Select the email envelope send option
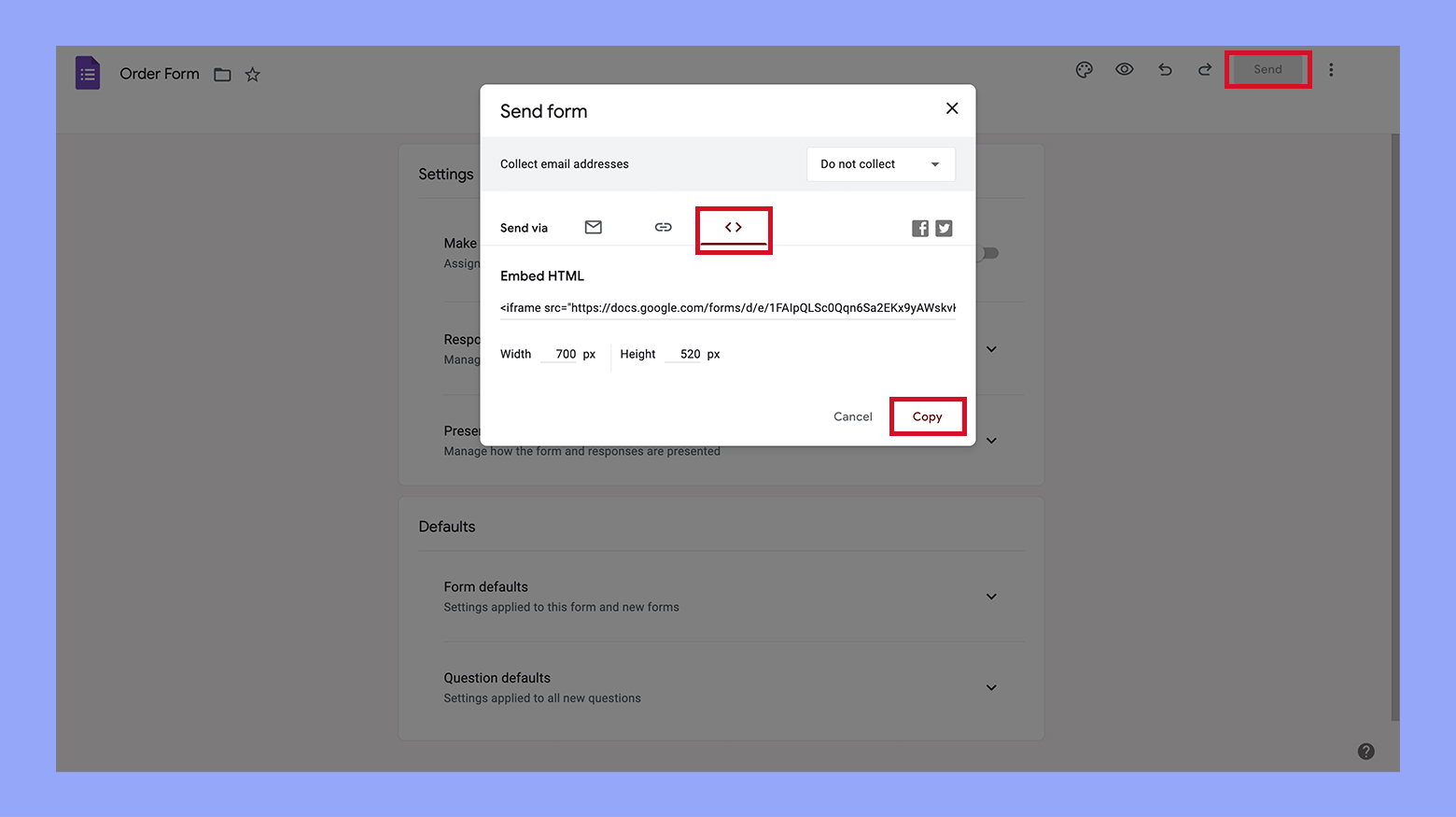1456x817 pixels. click(593, 227)
